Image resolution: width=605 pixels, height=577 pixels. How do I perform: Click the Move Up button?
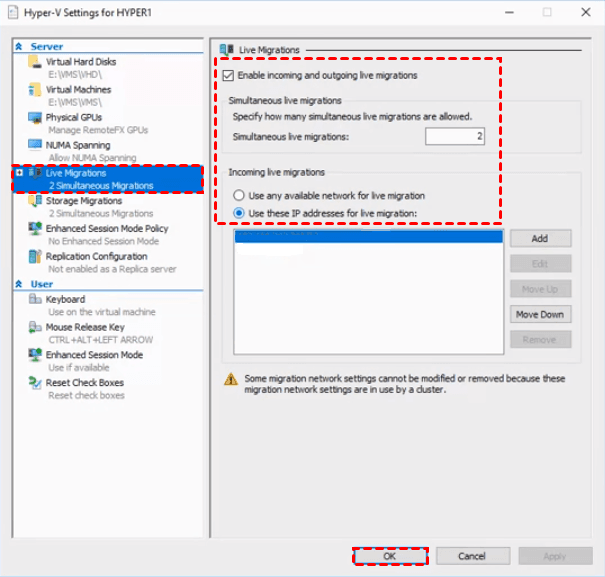coord(541,289)
